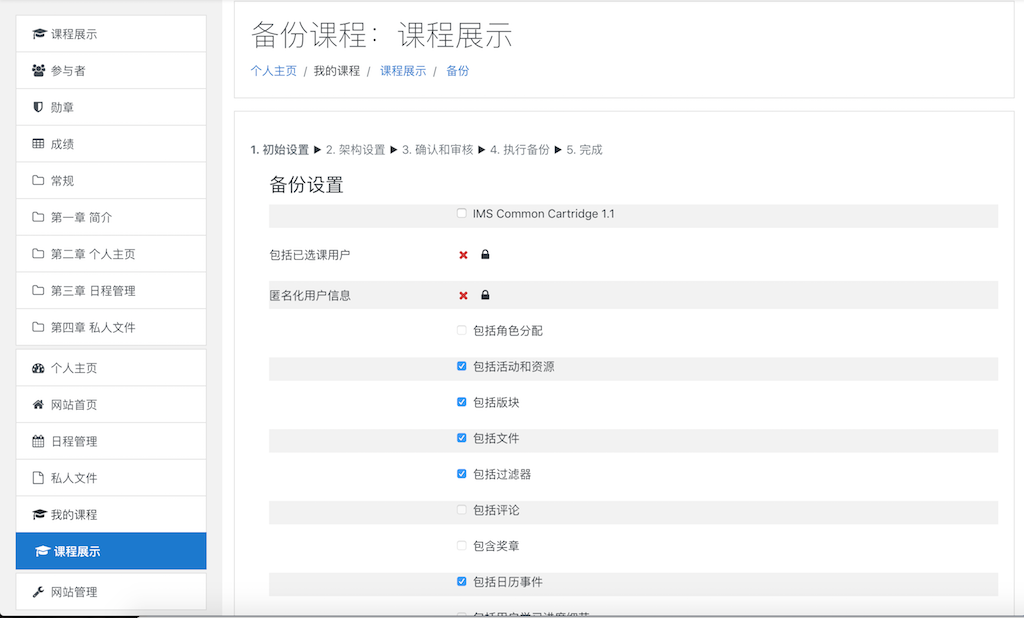Uncheck the 包括日历事件 checkbox
1024x618 pixels.
(x=462, y=581)
